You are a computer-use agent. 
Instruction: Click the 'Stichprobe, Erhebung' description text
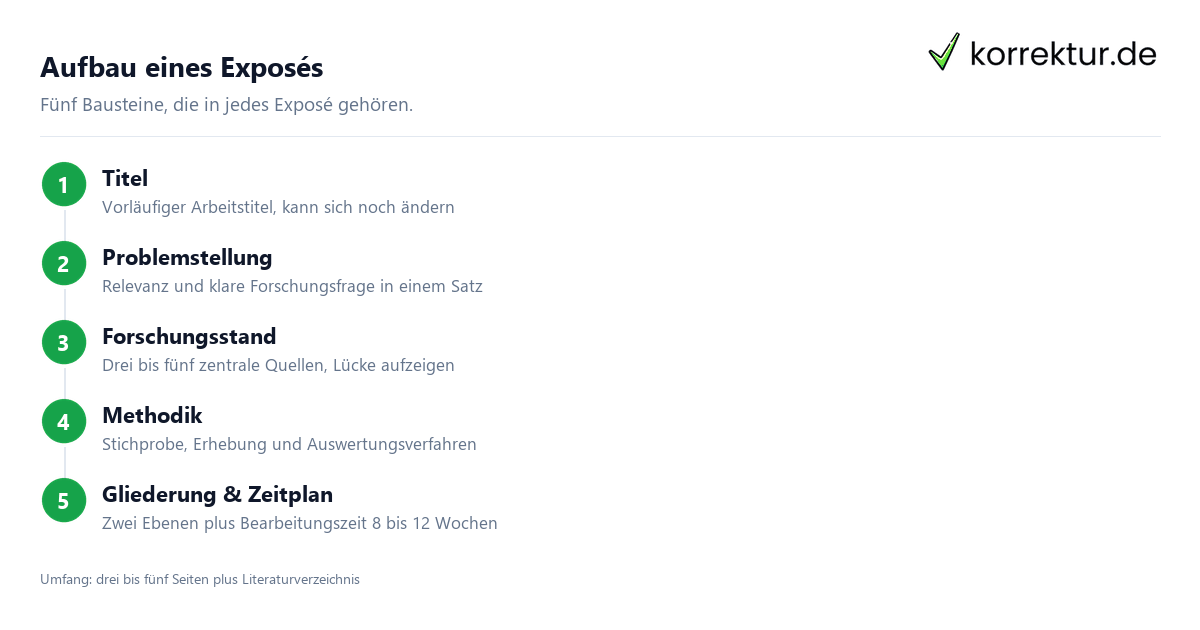pyautogui.click(x=289, y=445)
